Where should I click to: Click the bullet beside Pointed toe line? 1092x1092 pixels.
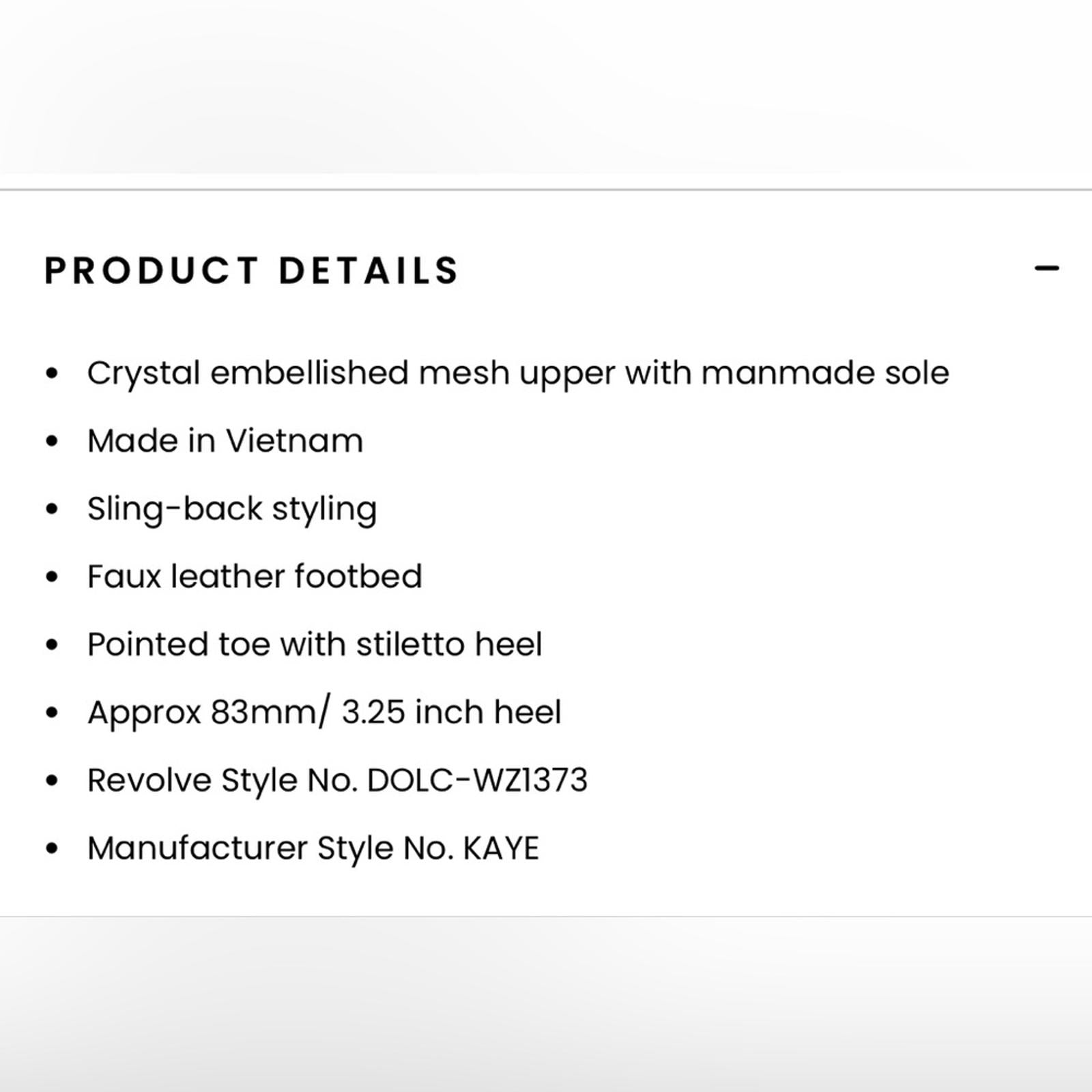tap(52, 645)
